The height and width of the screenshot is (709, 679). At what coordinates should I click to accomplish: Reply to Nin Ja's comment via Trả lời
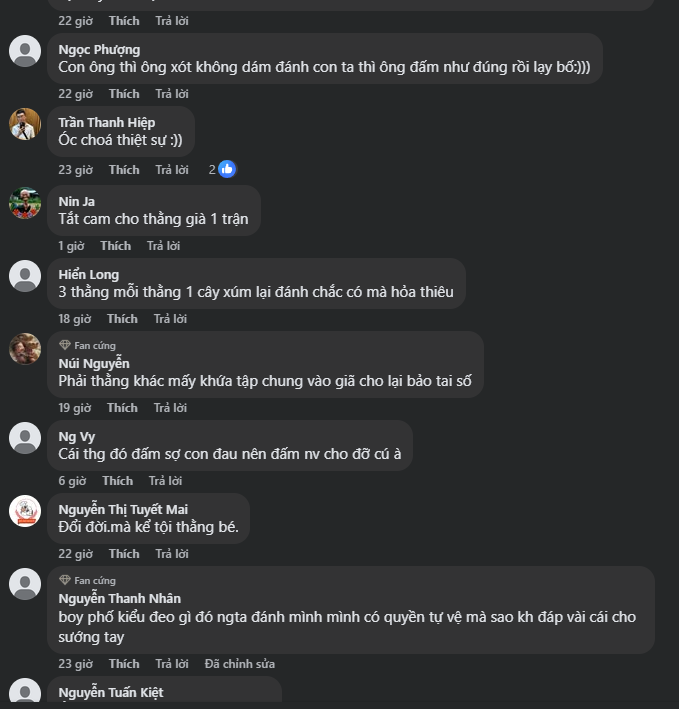coord(164,246)
